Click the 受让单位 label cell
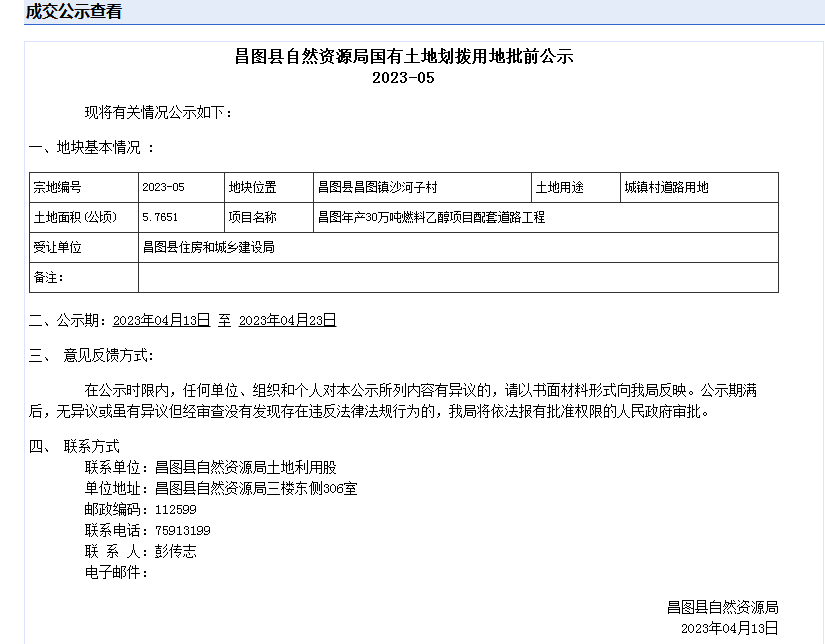The width and height of the screenshot is (825, 644). coord(84,247)
